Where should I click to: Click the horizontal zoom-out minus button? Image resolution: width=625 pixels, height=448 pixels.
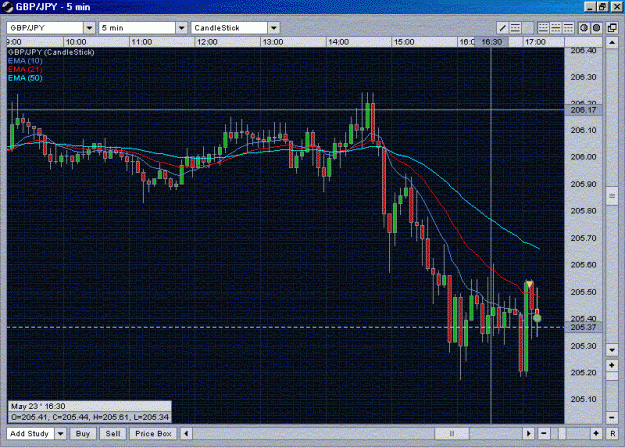click(x=544, y=433)
